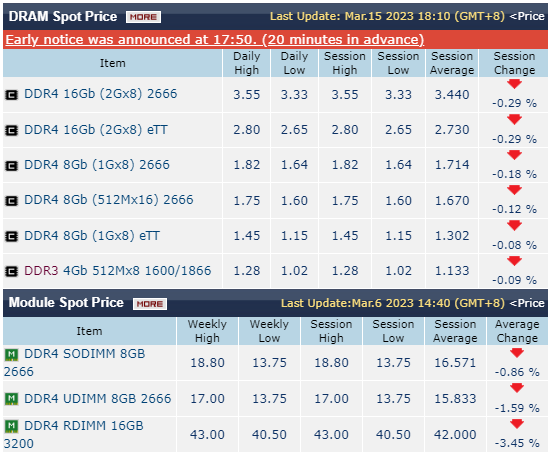This screenshot has width=548, height=453.
Task: Click chip icon beside DDR4 16Gb (2Gx8) 2666
Action: click(x=12, y=95)
